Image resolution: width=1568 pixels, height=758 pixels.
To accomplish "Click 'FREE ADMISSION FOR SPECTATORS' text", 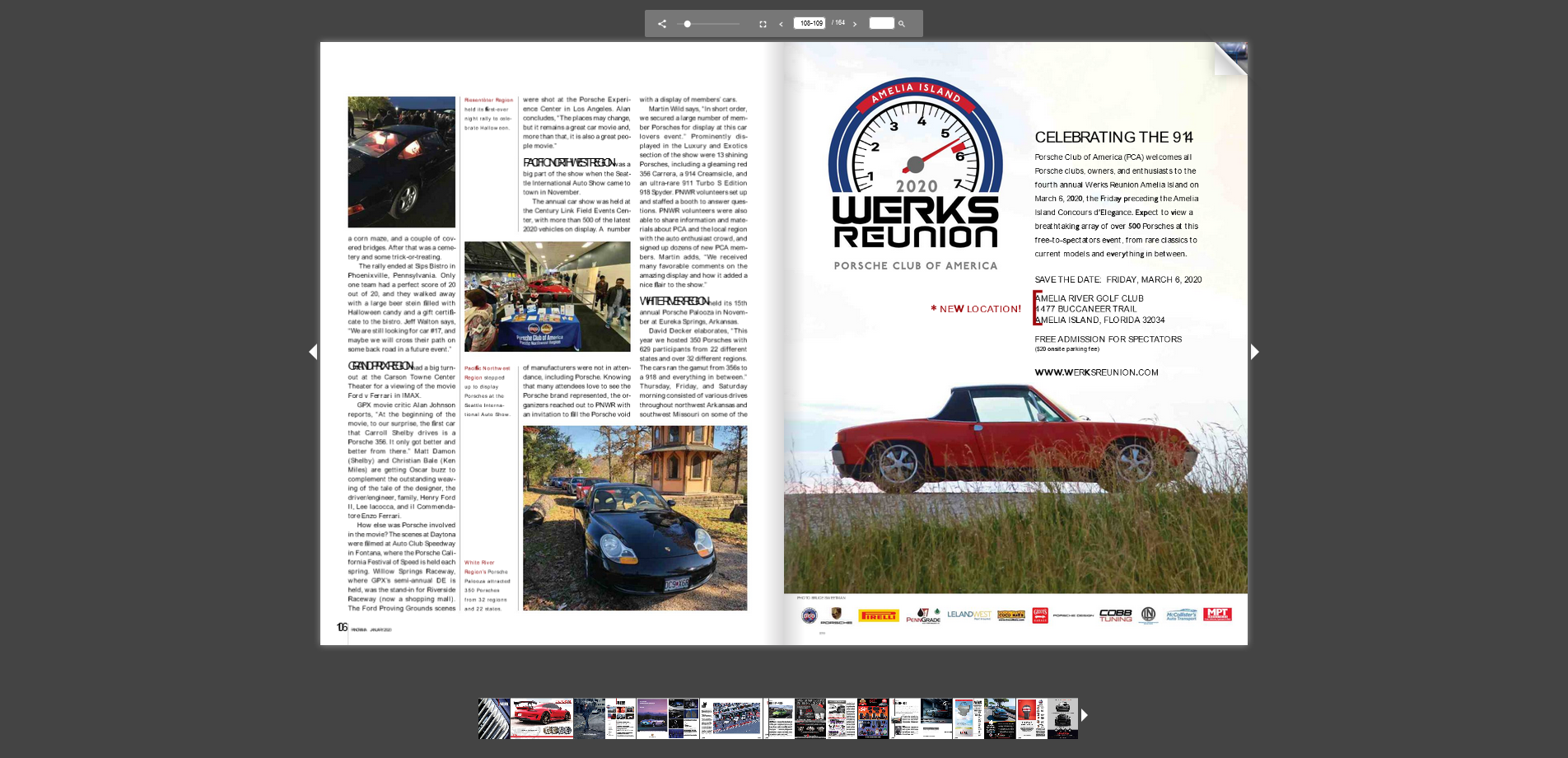I will tap(1108, 339).
